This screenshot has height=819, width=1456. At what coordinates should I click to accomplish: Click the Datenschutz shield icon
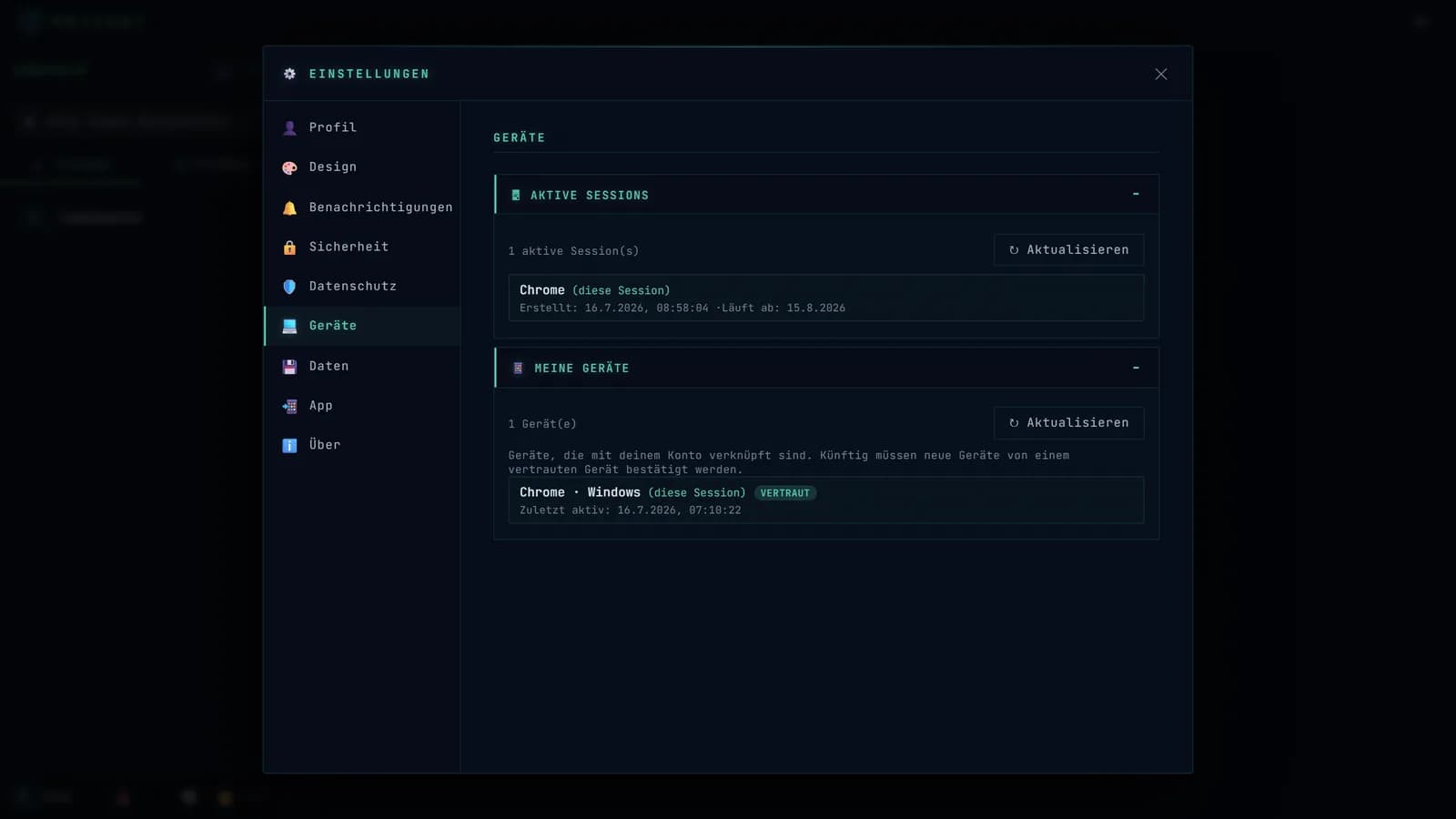click(x=289, y=287)
